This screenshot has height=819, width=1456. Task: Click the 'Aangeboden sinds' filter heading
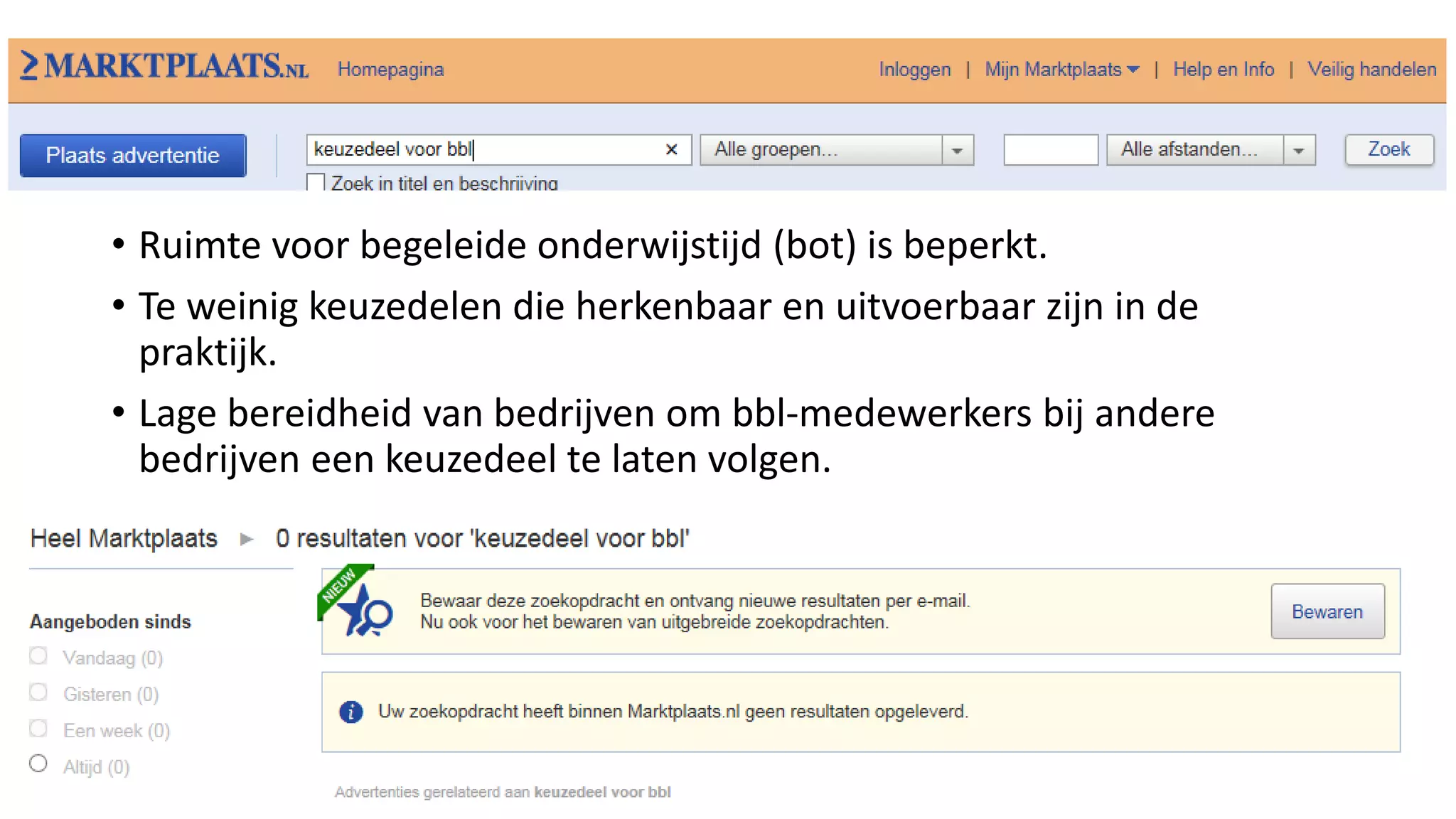tap(110, 622)
